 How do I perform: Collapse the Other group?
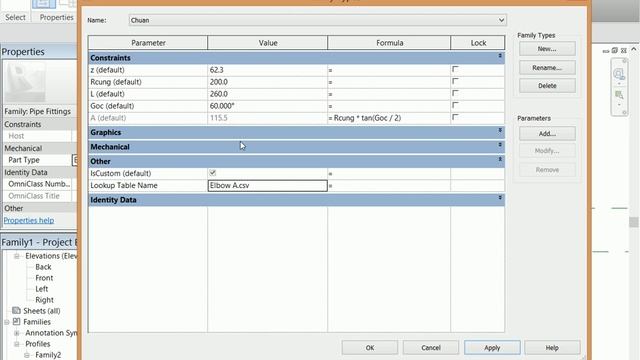point(500,159)
